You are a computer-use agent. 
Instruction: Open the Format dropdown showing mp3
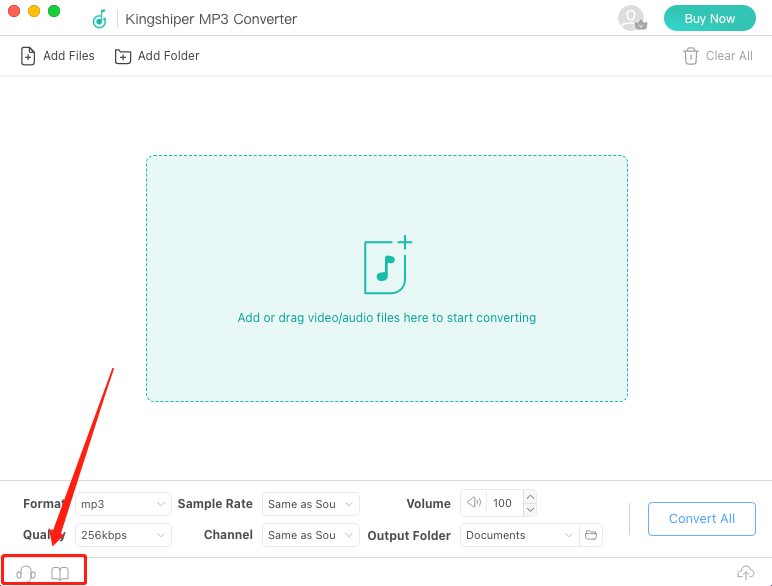point(123,504)
